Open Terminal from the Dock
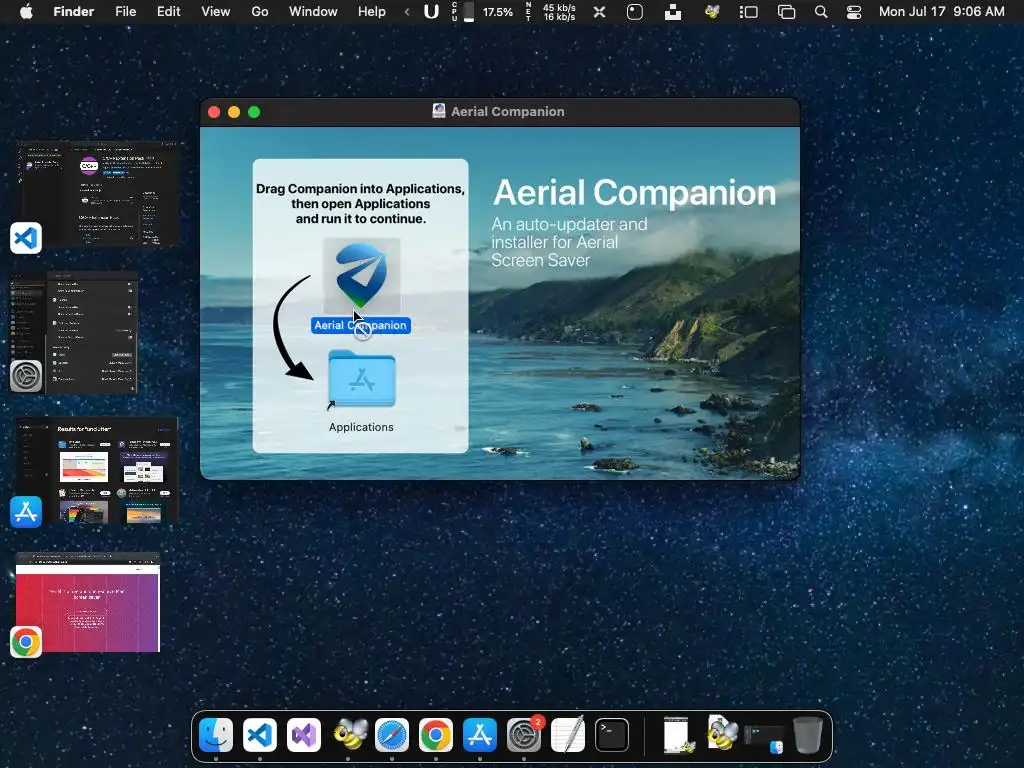Viewport: 1024px width, 768px height. [612, 735]
